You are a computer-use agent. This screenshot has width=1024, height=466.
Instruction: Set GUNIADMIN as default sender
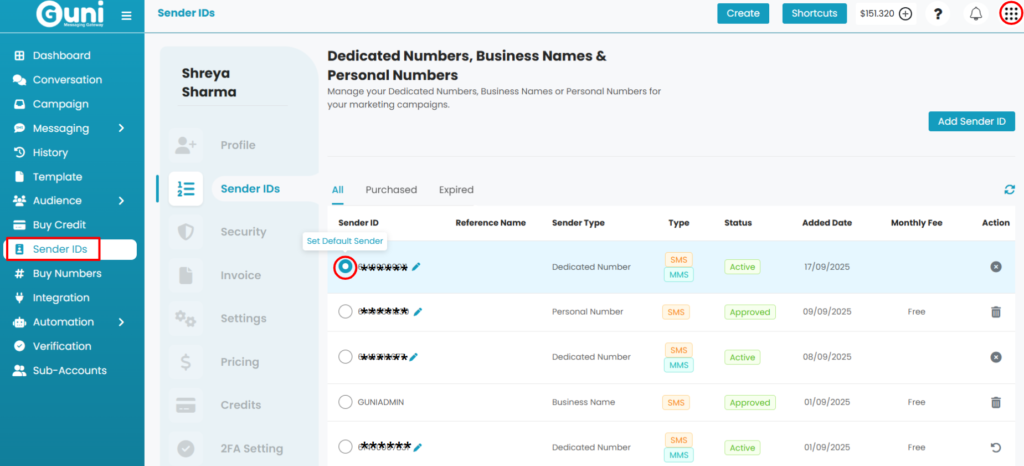(345, 402)
